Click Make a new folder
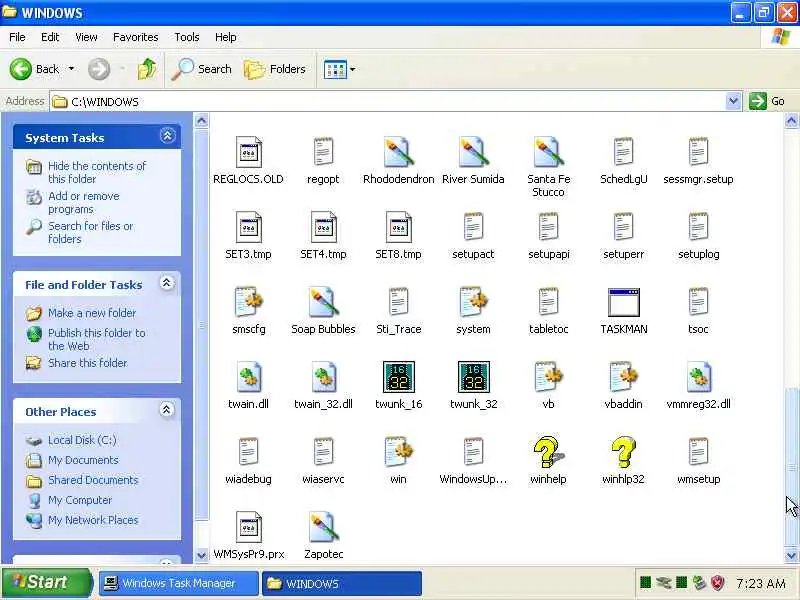800x600 pixels. pyautogui.click(x=92, y=313)
